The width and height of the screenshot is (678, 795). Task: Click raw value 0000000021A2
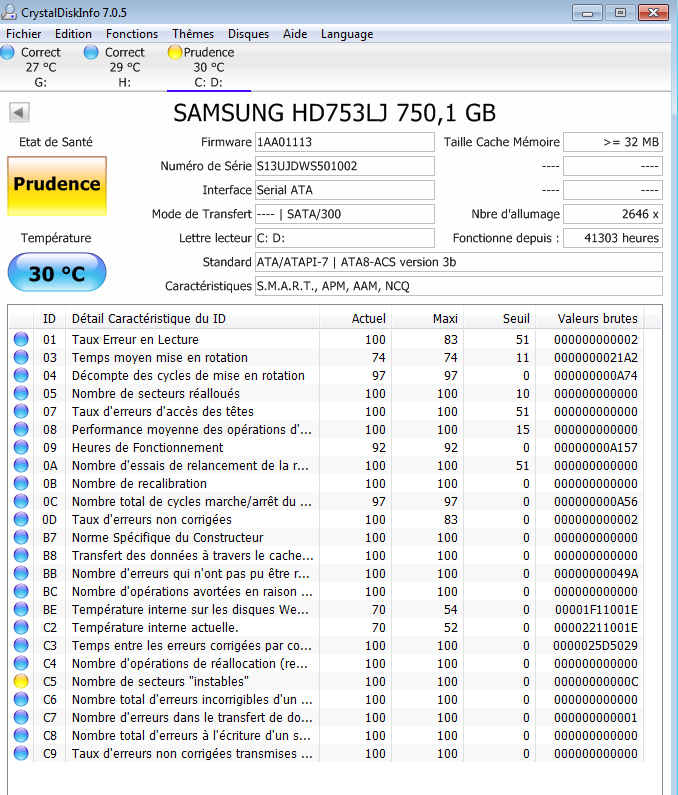point(596,357)
